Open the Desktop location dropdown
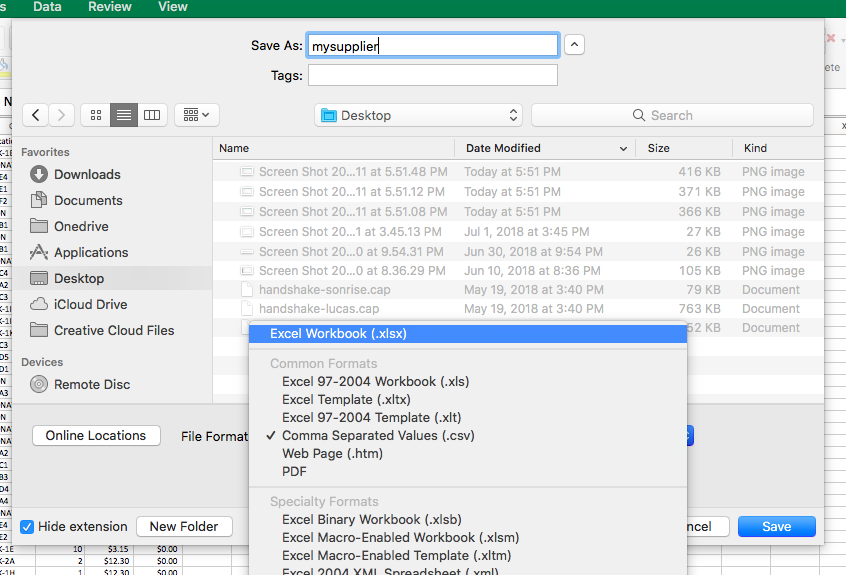Viewport: 846px width, 575px height. coord(418,115)
